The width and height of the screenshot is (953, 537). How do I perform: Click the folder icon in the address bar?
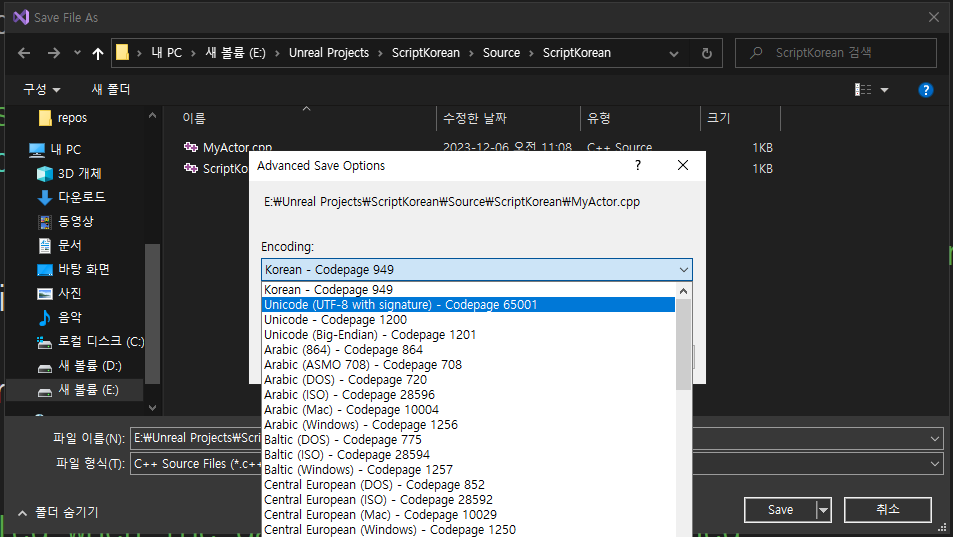pyautogui.click(x=122, y=53)
